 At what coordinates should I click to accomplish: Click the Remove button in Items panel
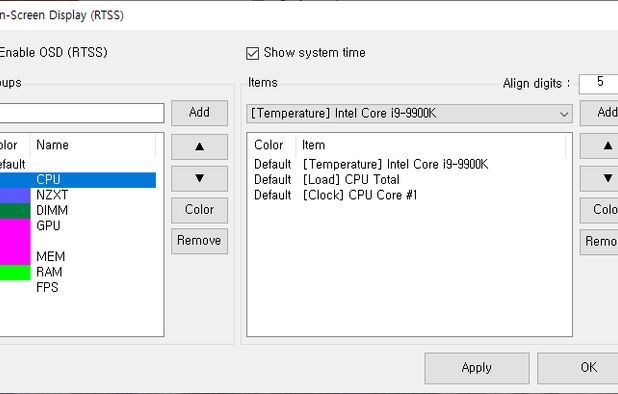tap(599, 241)
